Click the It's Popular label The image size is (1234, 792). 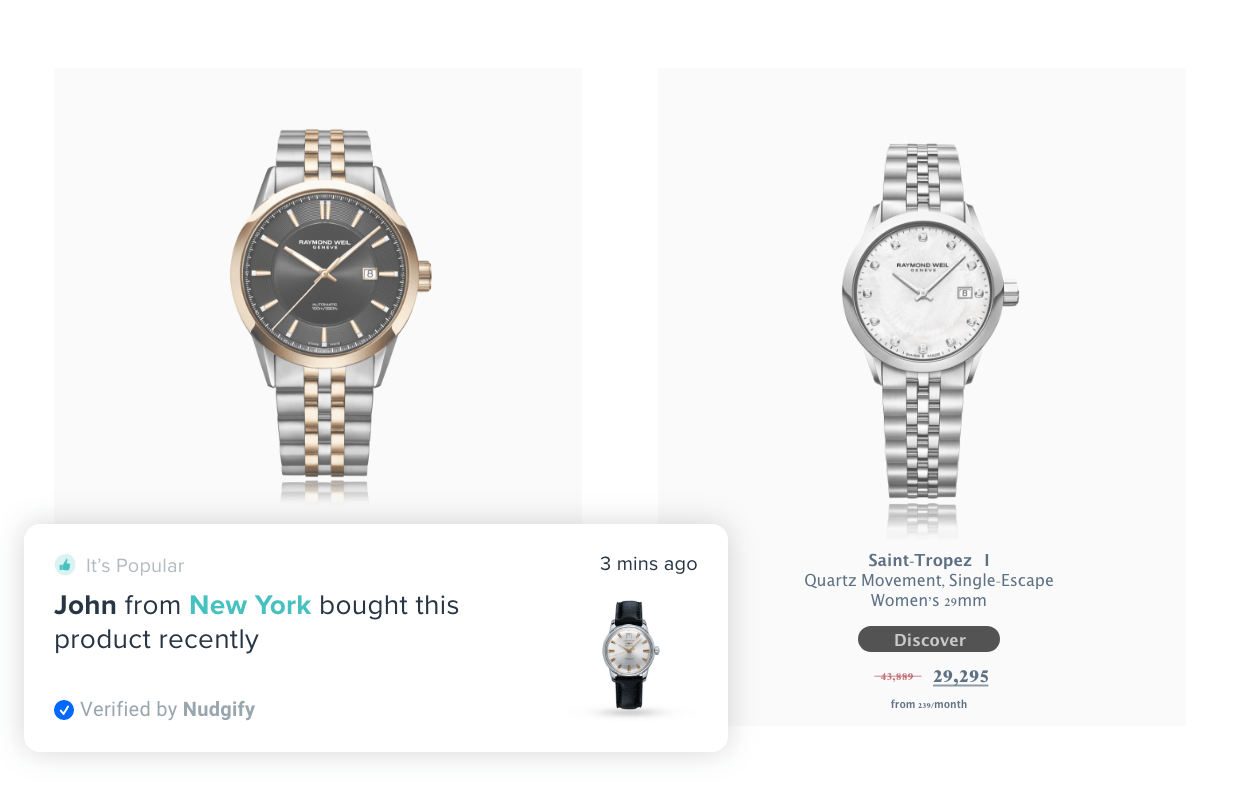click(x=135, y=566)
